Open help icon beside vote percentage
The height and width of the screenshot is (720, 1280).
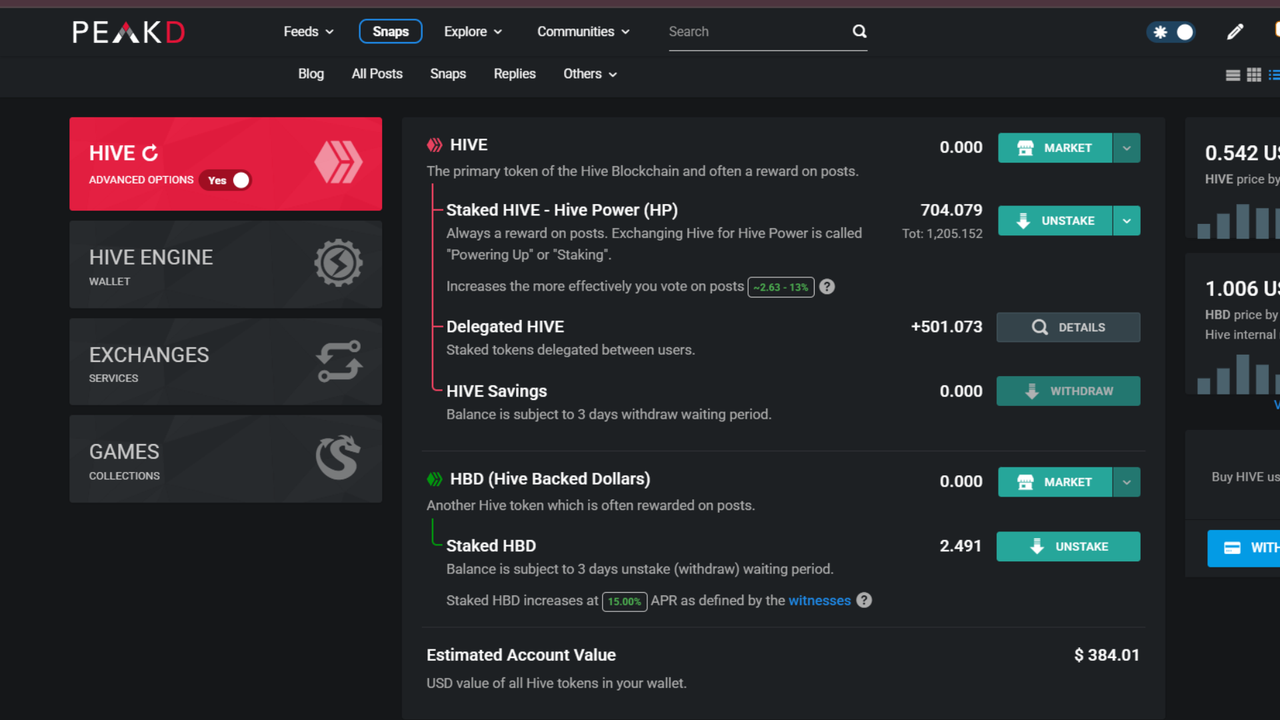pyautogui.click(x=827, y=287)
